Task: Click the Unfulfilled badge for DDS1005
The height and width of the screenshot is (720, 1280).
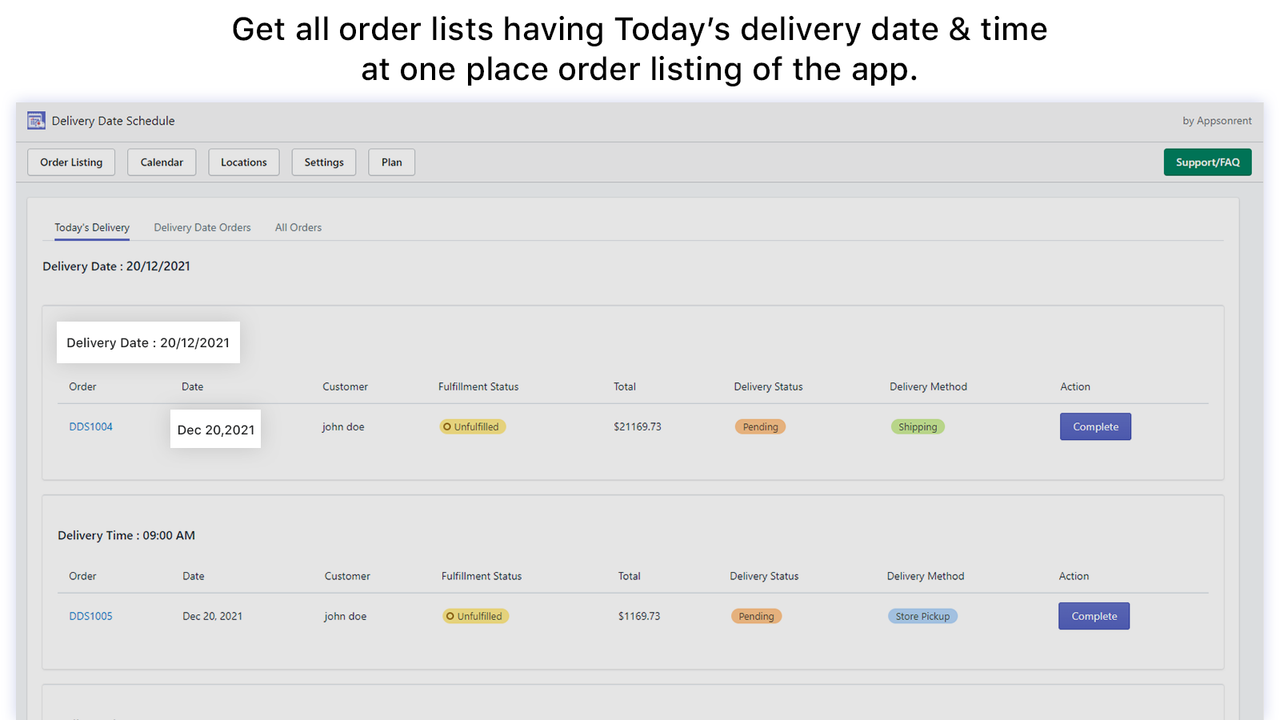Action: pyautogui.click(x=476, y=616)
